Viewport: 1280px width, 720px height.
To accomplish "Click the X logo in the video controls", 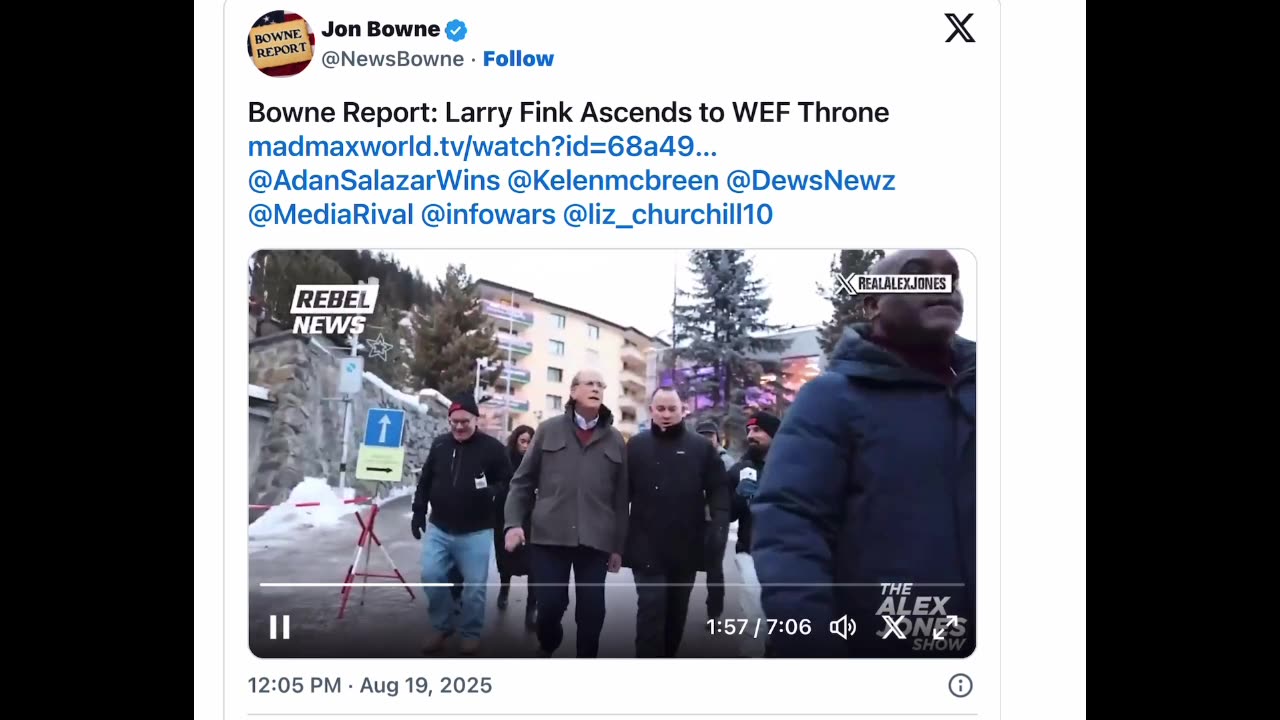I will pyautogui.click(x=894, y=627).
